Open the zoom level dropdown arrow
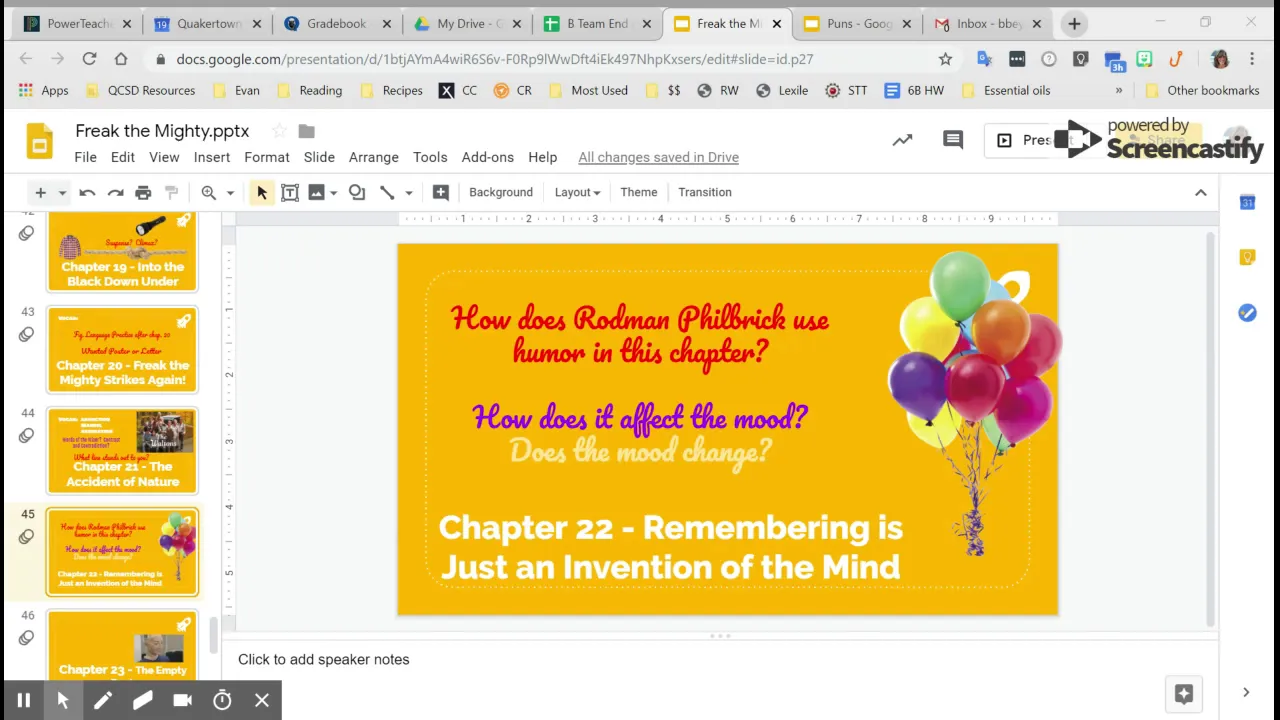The height and width of the screenshot is (720, 1280). tap(230, 192)
